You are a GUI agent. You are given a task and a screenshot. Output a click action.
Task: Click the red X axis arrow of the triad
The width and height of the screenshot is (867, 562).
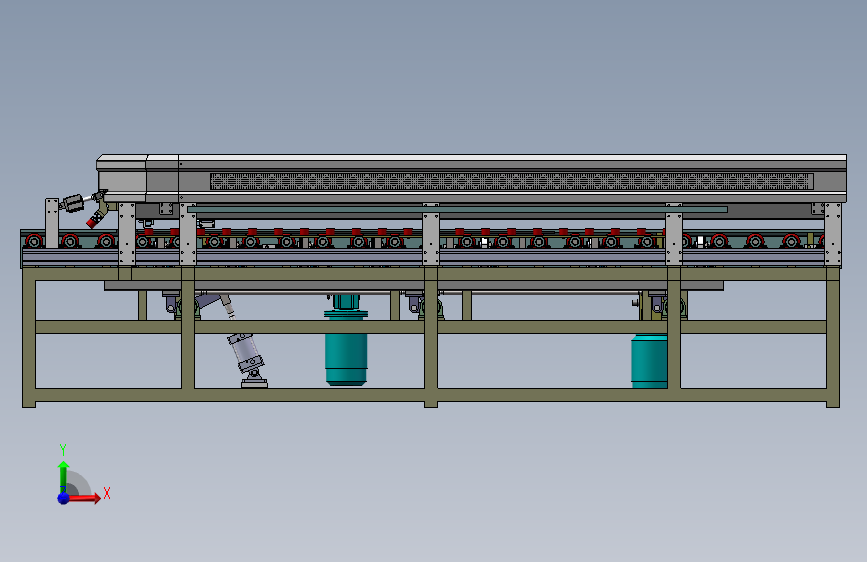[x=84, y=498]
